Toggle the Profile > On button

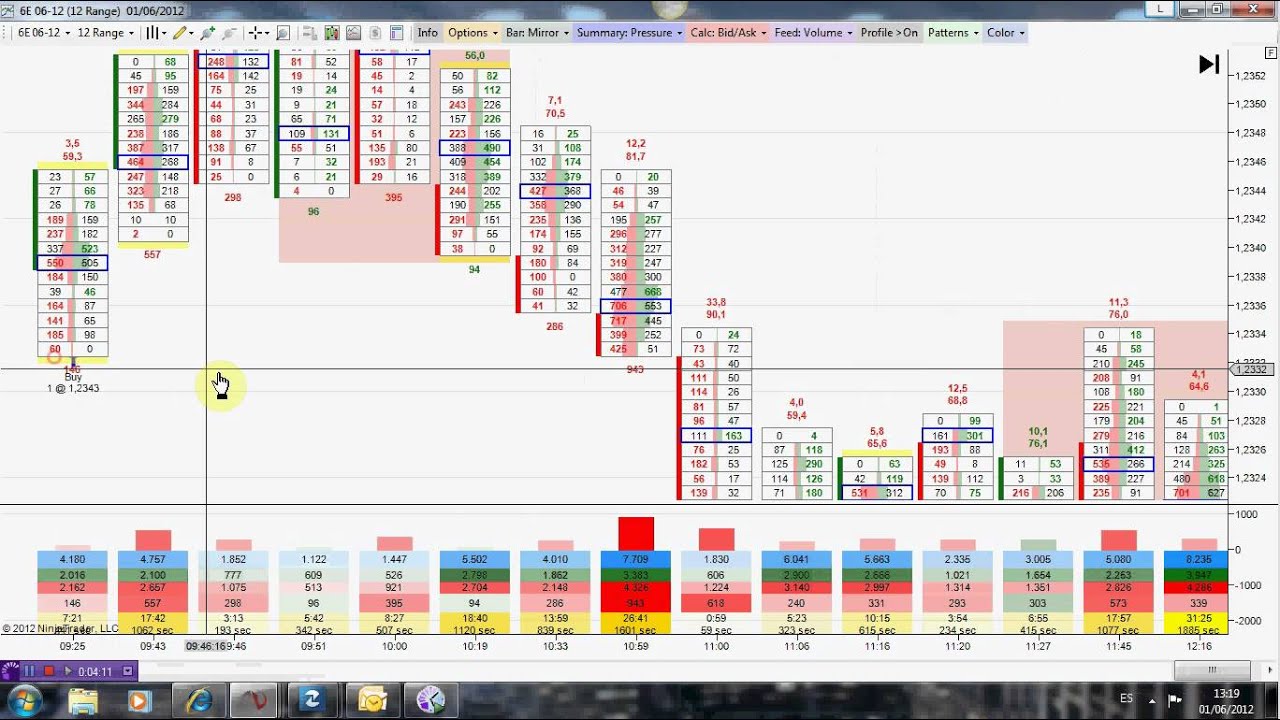pyautogui.click(x=889, y=33)
